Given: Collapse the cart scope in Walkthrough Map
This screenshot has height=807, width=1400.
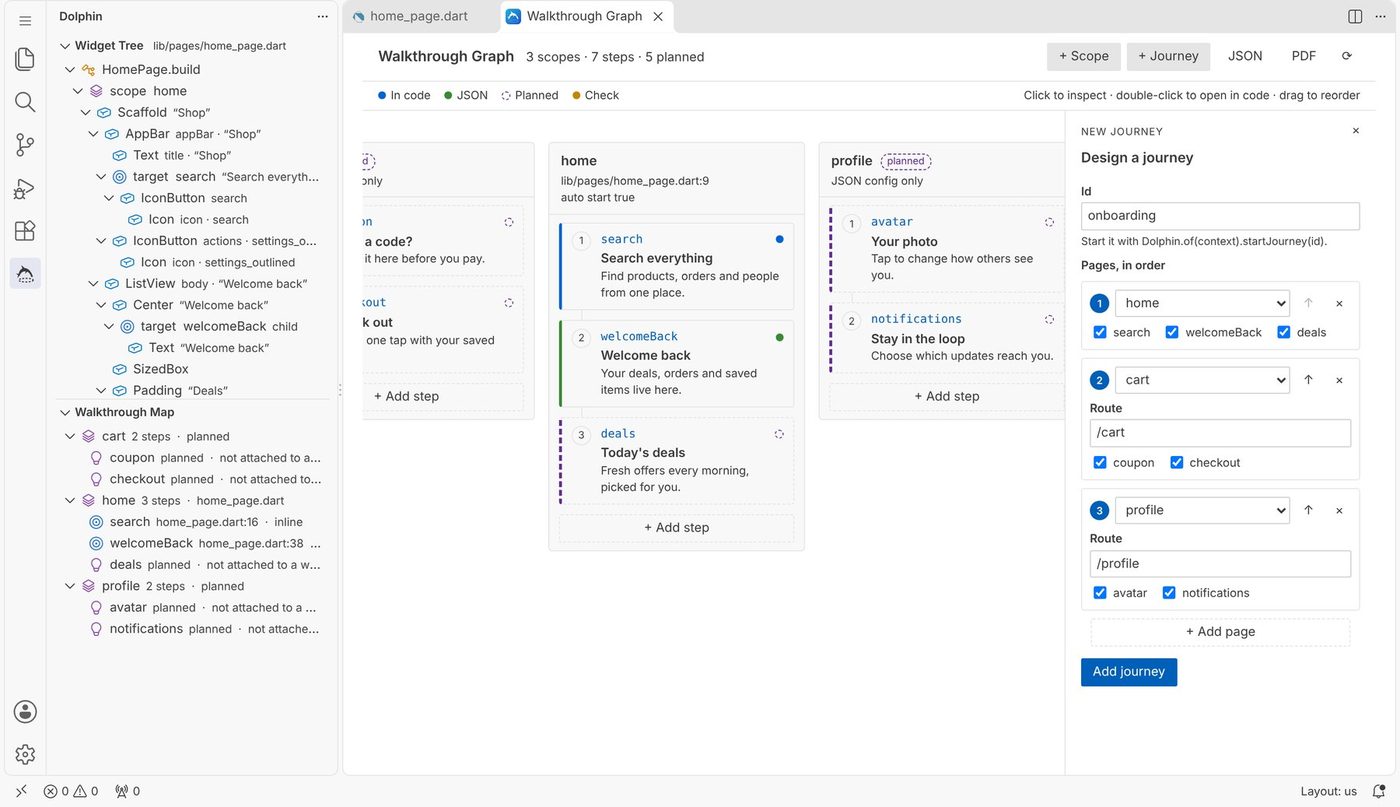Looking at the screenshot, I should pos(70,436).
